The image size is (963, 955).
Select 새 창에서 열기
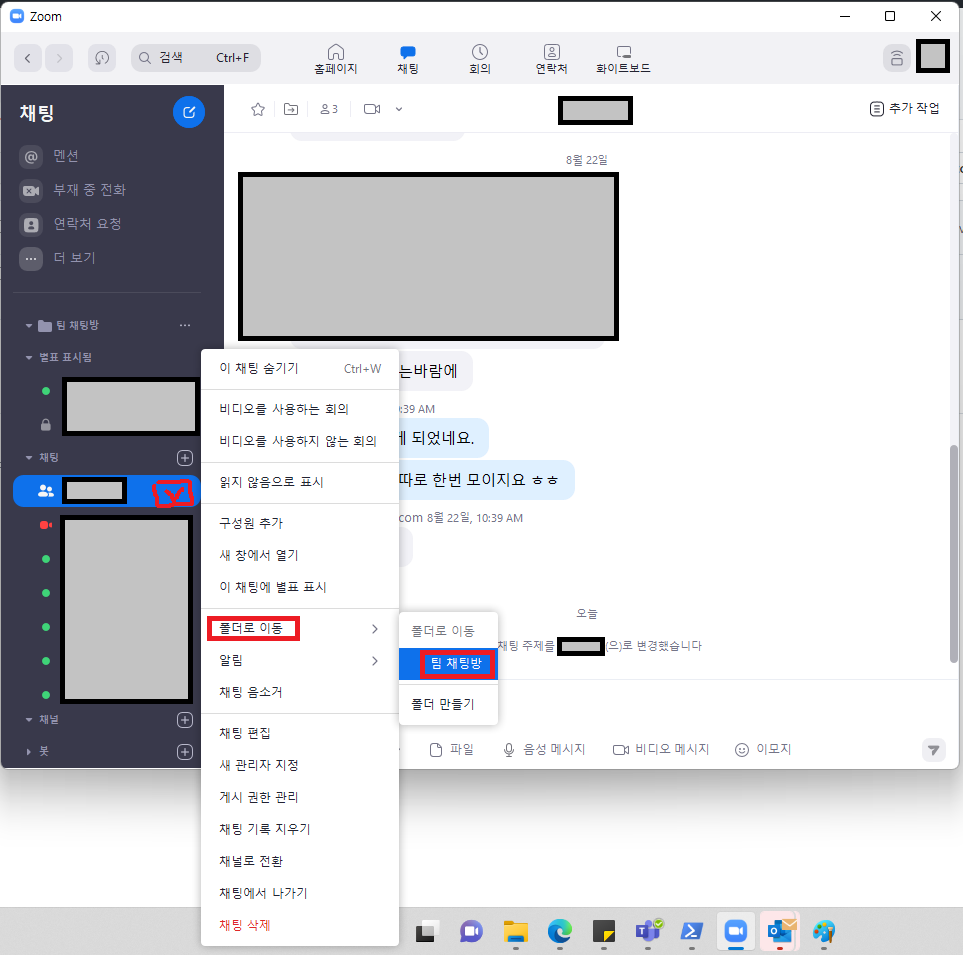(300, 555)
